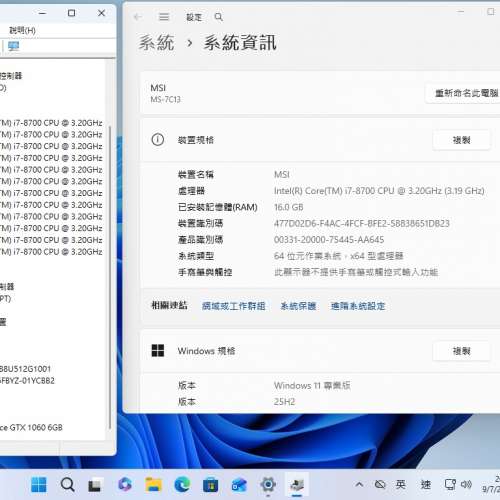Minimize the Device Manager window

pos(42,13)
